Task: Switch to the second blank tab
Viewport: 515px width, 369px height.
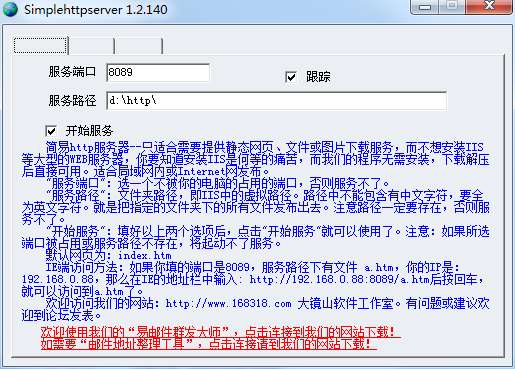Action: (91, 46)
